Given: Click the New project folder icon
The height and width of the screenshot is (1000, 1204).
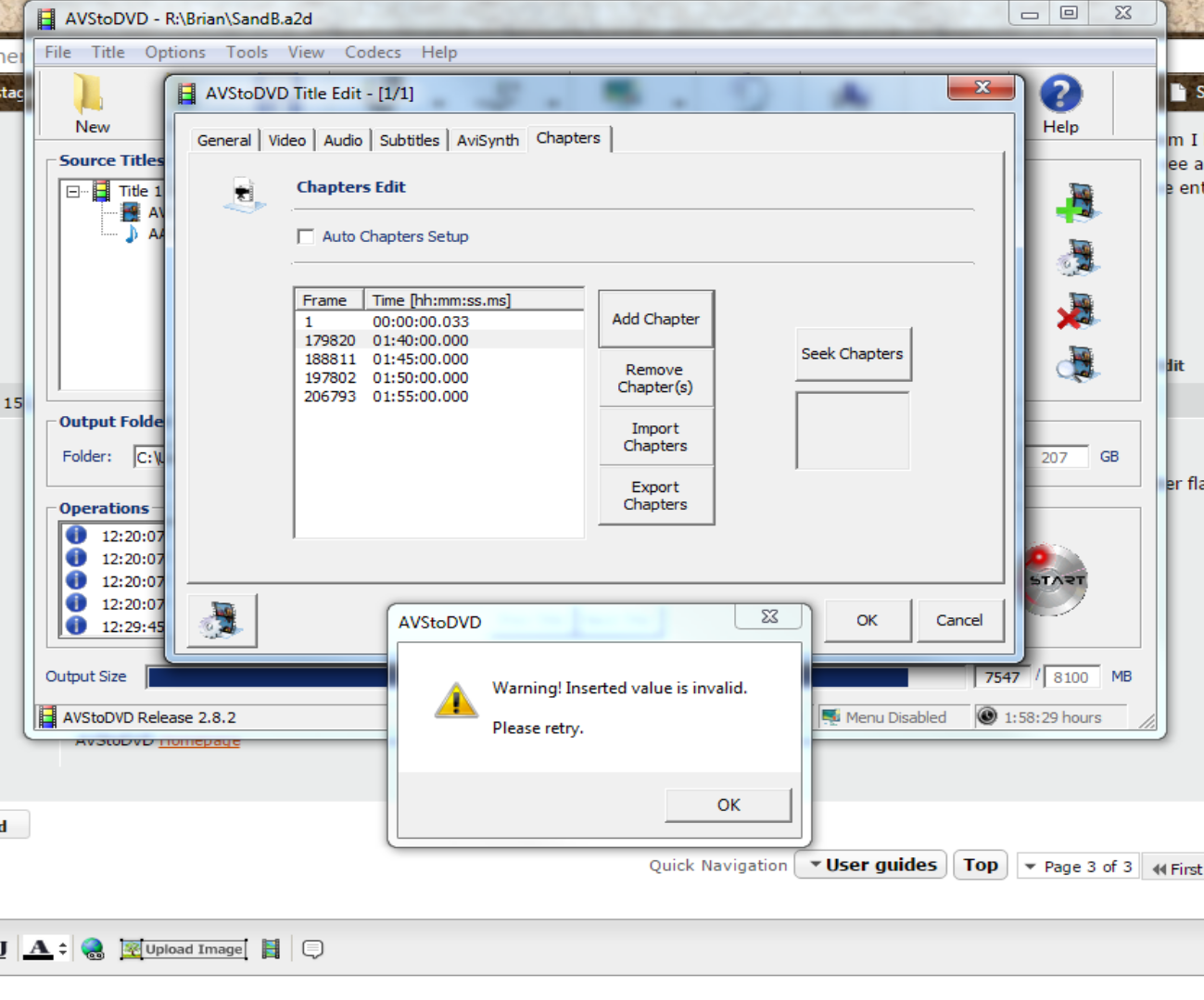Looking at the screenshot, I should click(x=89, y=94).
